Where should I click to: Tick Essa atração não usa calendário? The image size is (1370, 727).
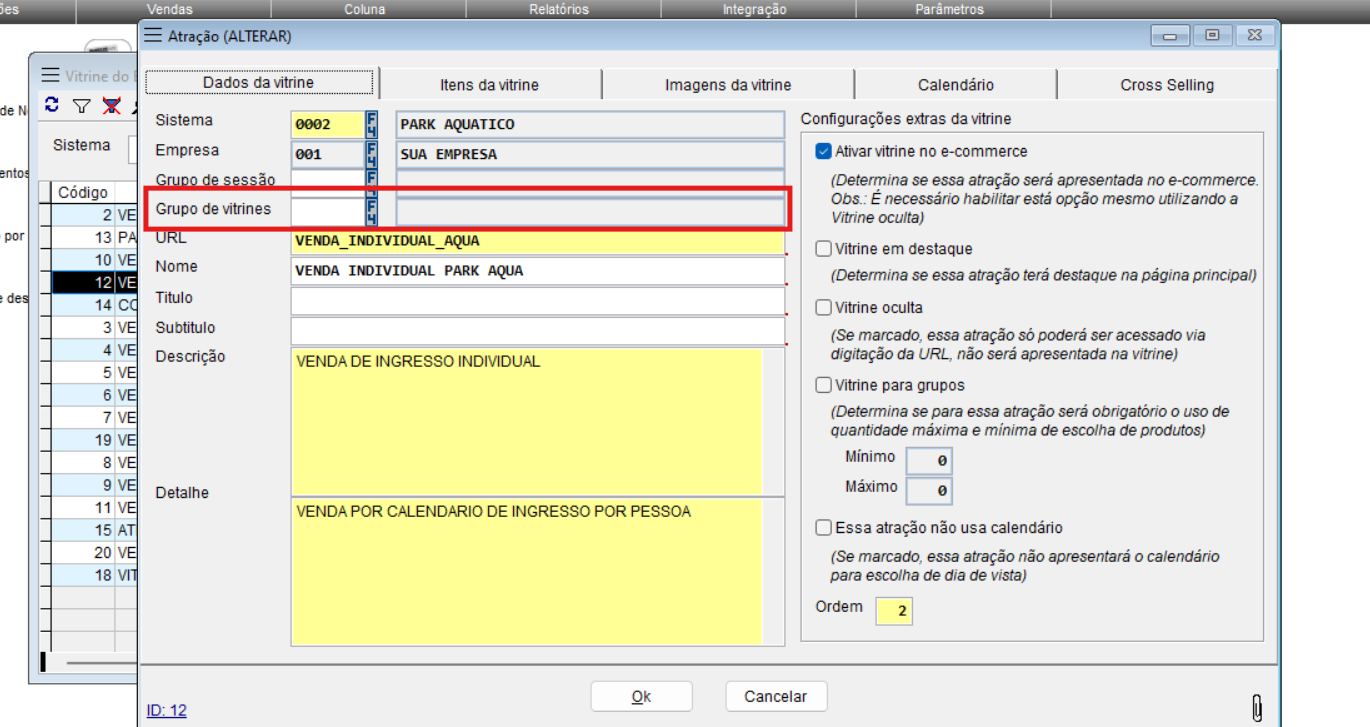click(x=823, y=528)
